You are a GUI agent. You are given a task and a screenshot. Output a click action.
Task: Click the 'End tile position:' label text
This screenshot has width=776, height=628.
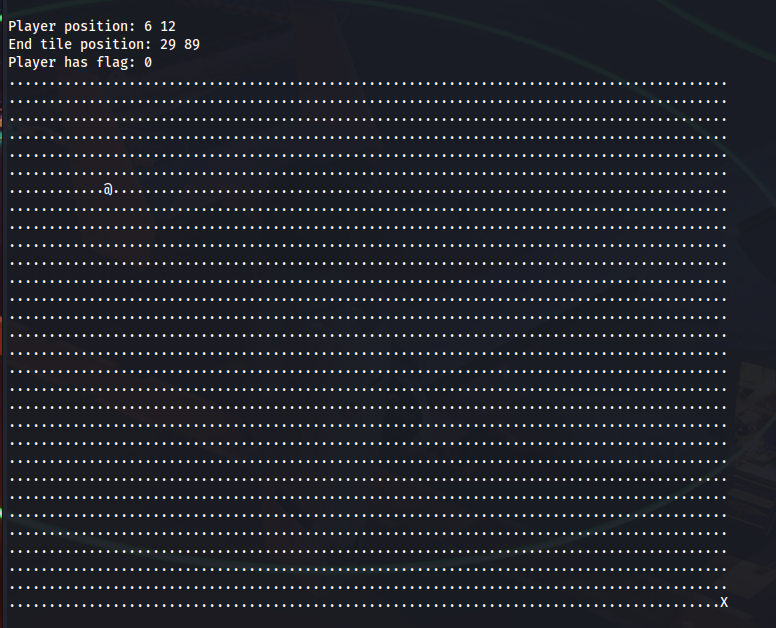tap(80, 44)
